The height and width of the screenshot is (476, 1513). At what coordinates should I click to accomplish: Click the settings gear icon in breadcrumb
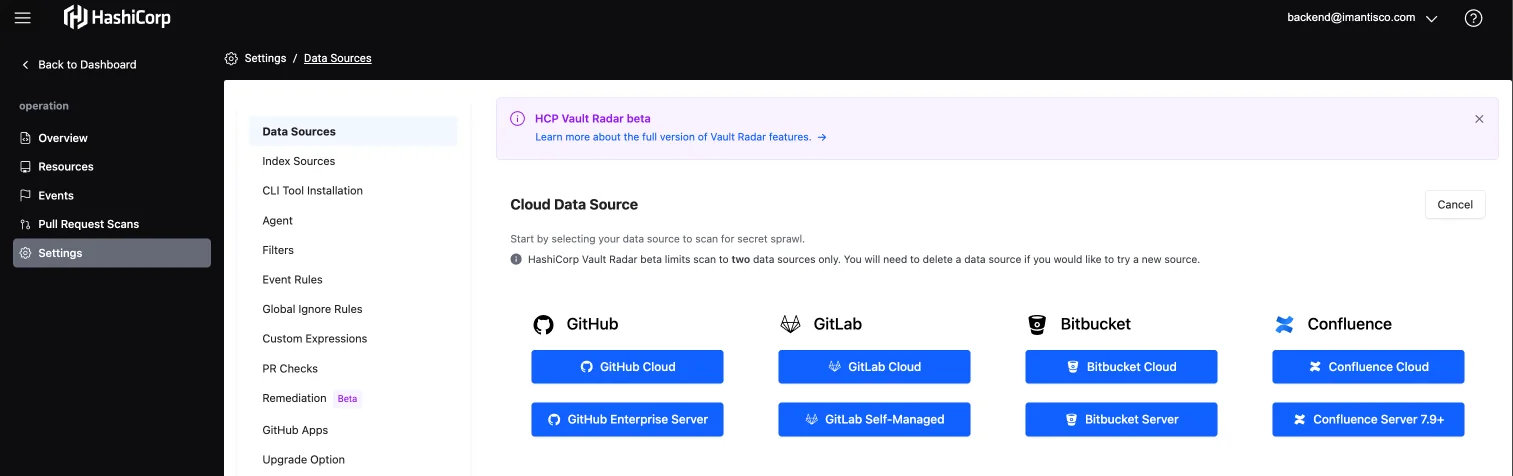coord(231,59)
